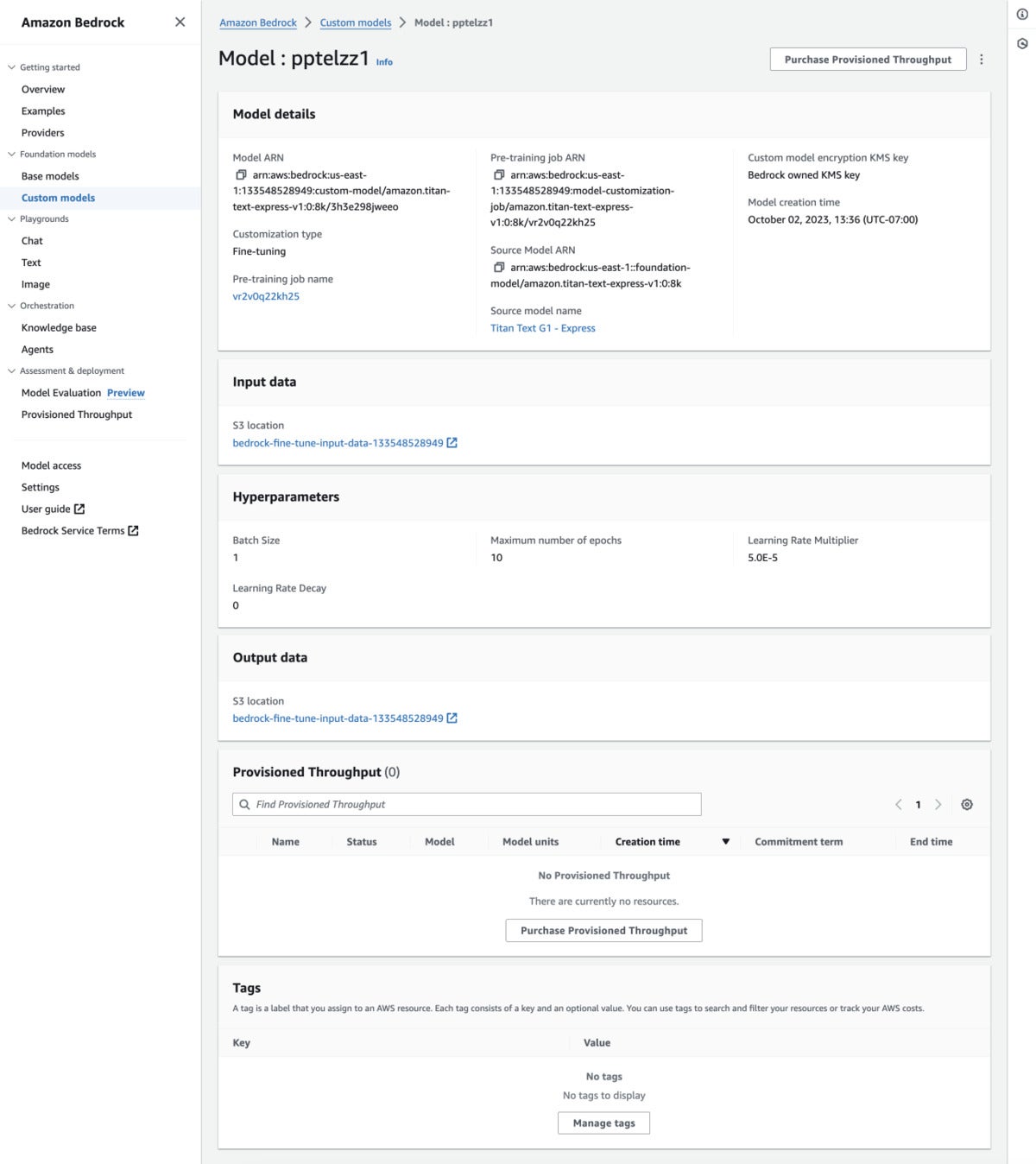Collapse the Foundation models section
Screen dimensions: 1036x1164
point(11,155)
